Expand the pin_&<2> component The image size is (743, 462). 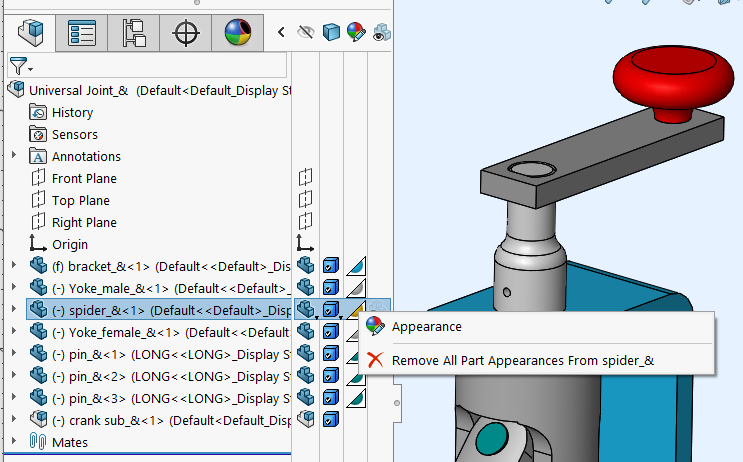click(14, 375)
